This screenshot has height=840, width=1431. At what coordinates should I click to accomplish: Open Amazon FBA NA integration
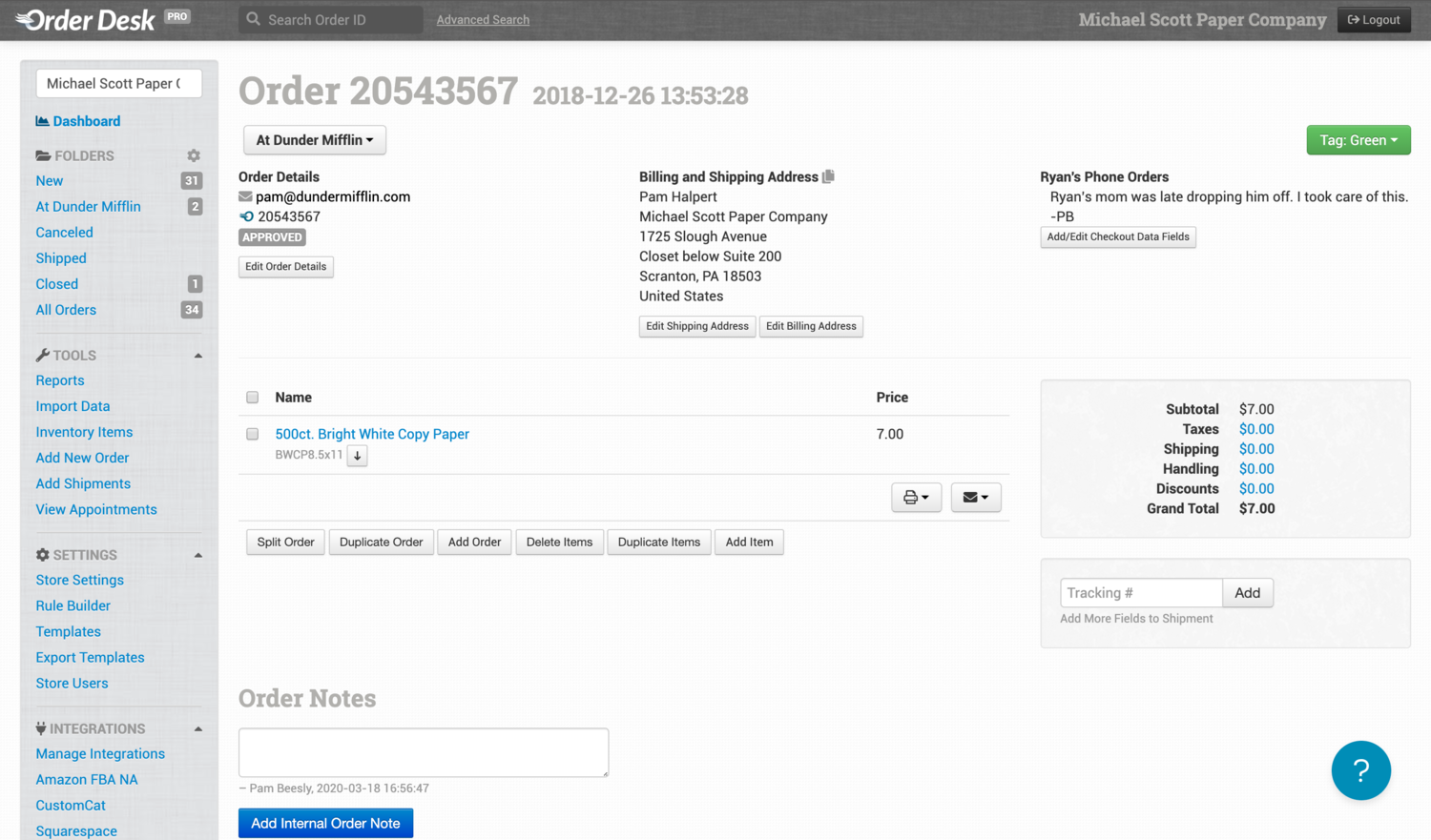point(87,779)
